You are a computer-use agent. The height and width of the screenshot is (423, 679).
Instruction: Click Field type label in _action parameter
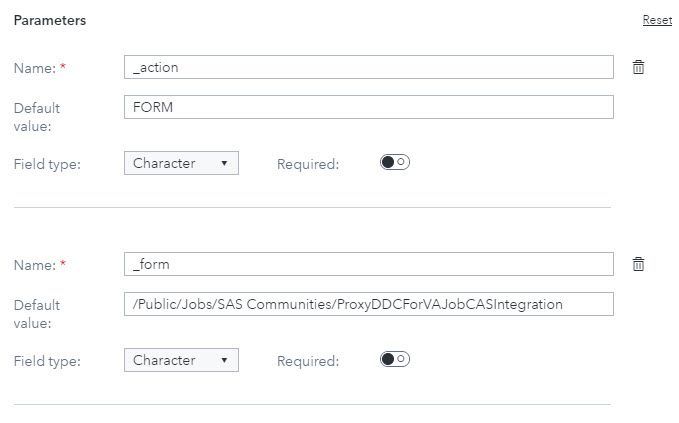pos(47,164)
